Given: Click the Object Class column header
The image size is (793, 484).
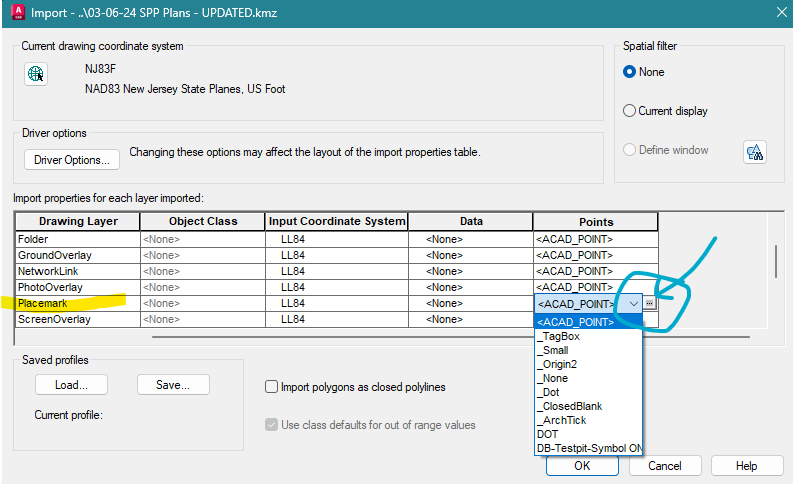Looking at the screenshot, I should 203,222.
